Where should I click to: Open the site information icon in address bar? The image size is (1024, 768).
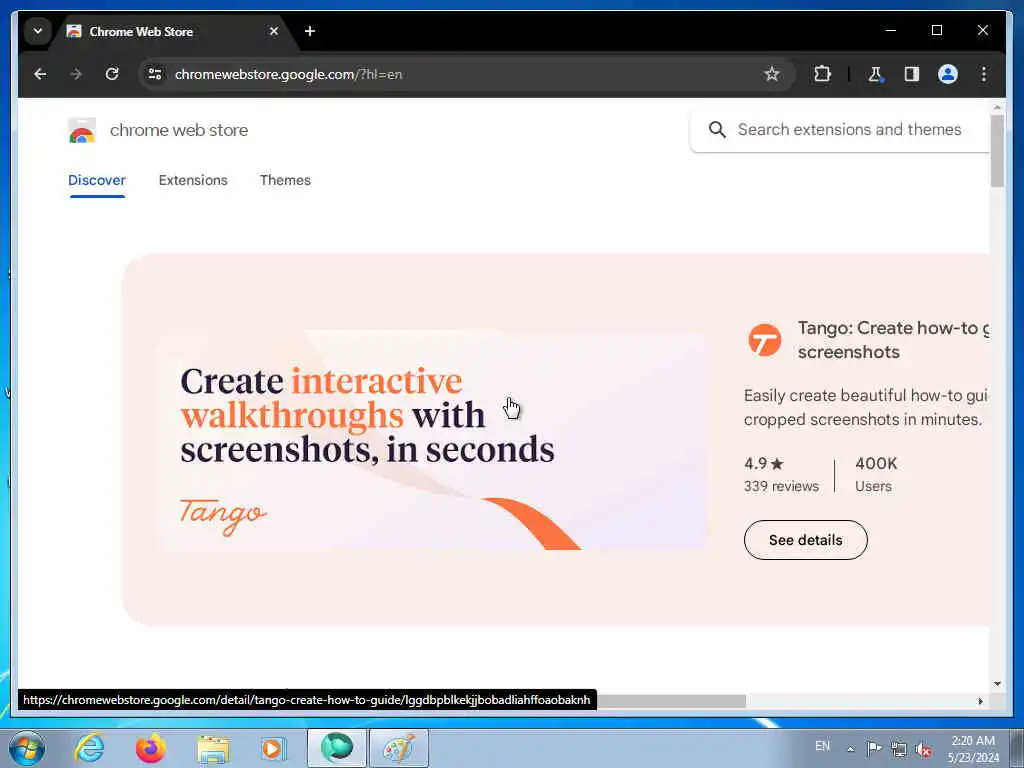155,74
